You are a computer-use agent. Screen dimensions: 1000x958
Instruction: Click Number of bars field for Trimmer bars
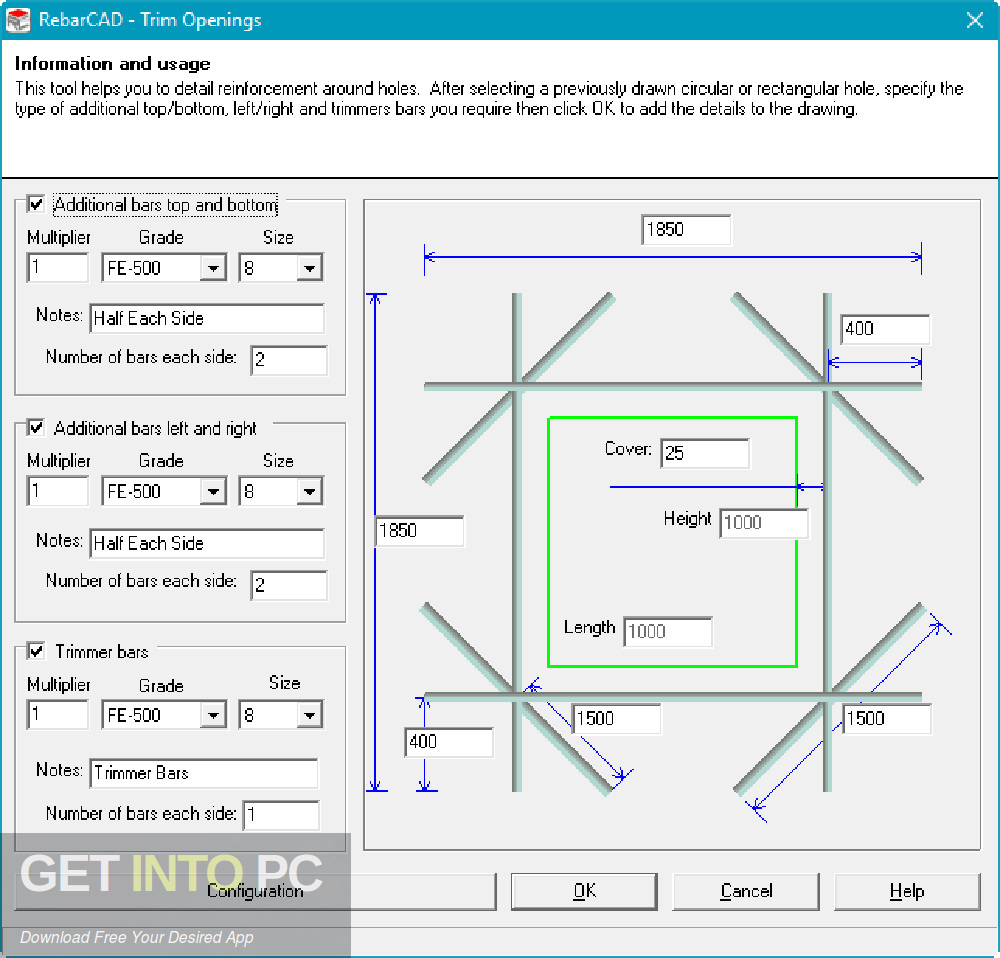tap(281, 815)
